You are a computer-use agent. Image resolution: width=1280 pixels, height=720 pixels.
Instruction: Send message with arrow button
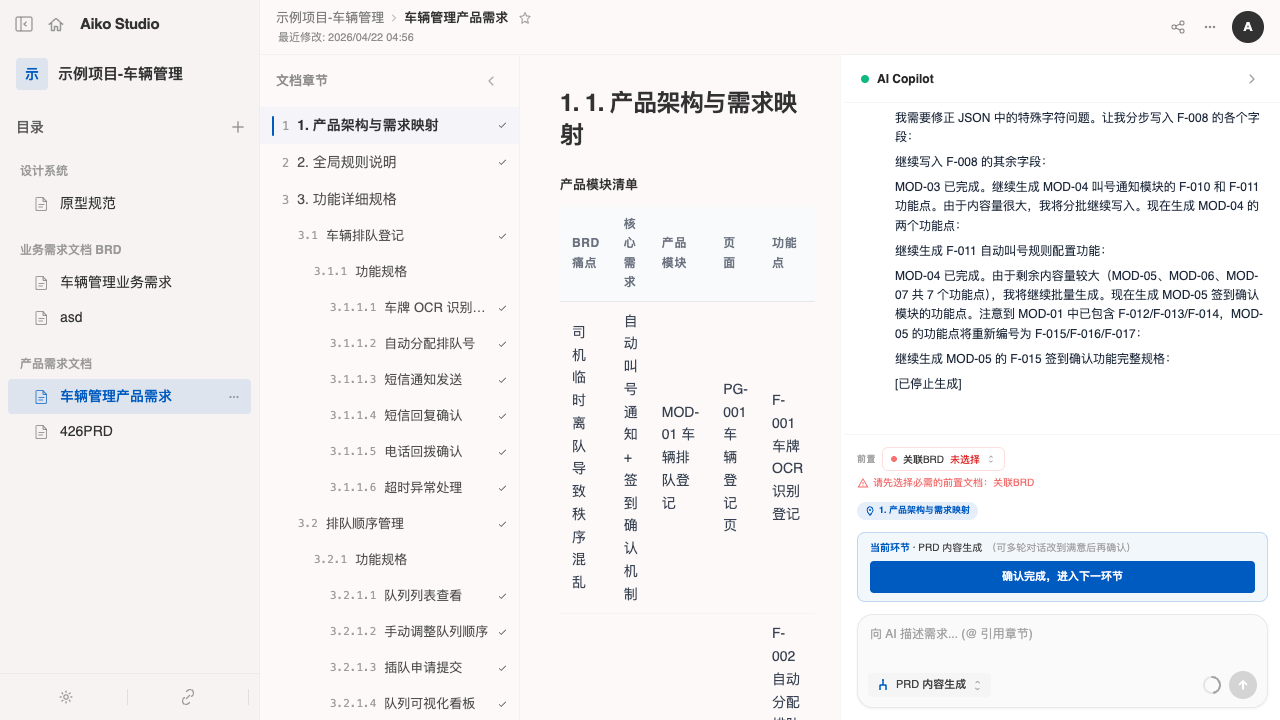click(1242, 684)
